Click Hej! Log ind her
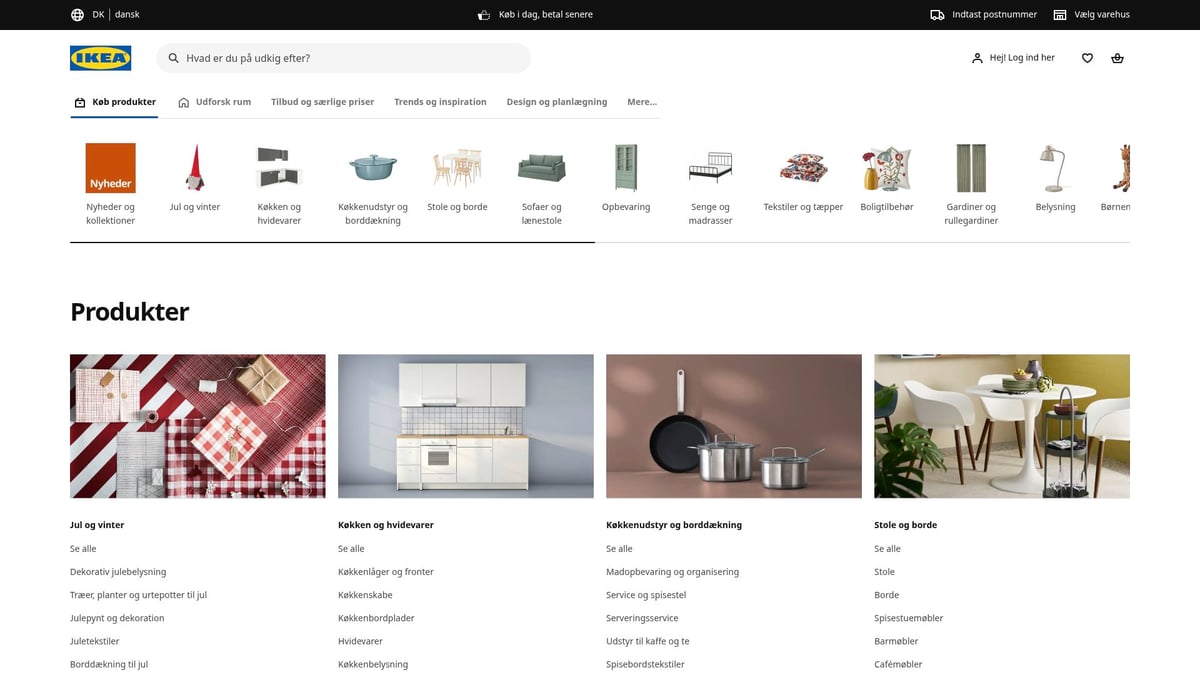The width and height of the screenshot is (1200, 675). tap(1021, 58)
